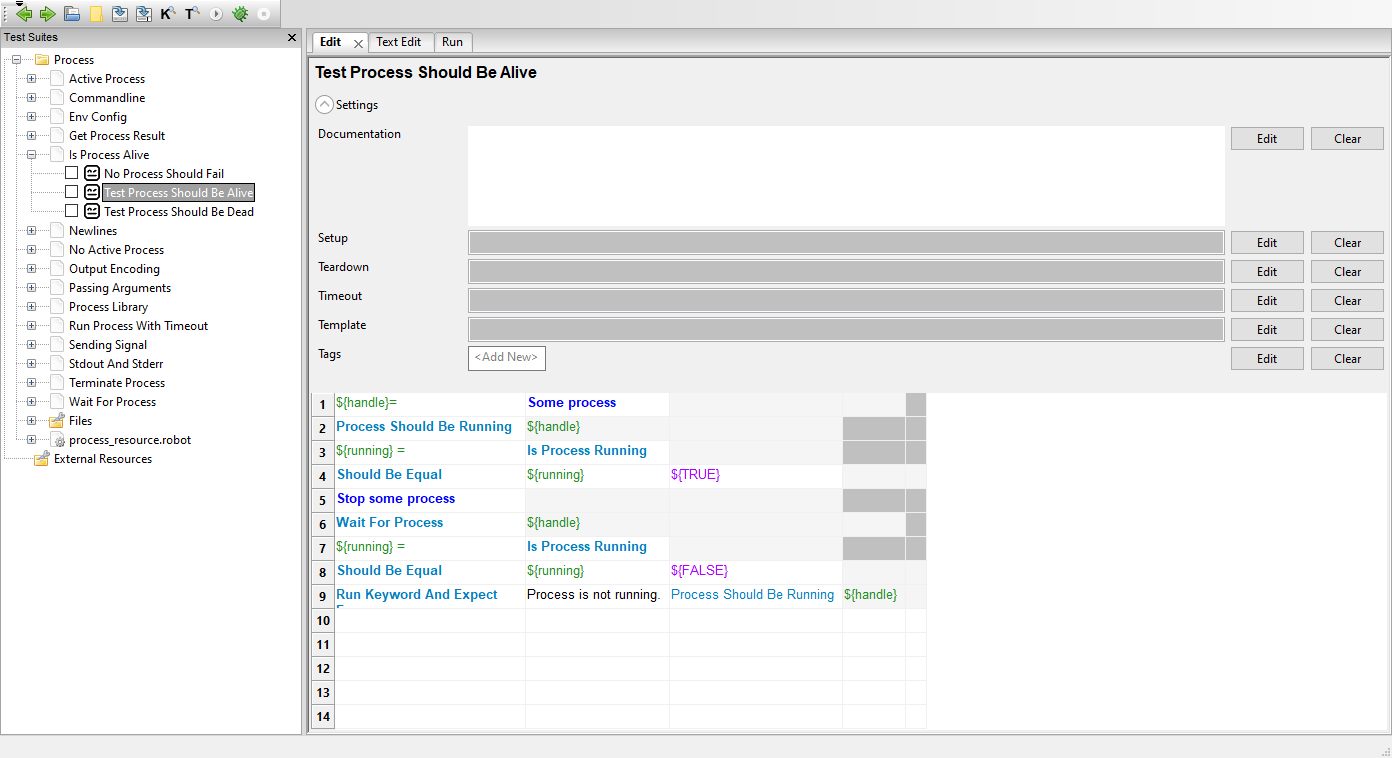Click into the Documentation text area
Screen dimensions: 1392x758
pos(846,175)
